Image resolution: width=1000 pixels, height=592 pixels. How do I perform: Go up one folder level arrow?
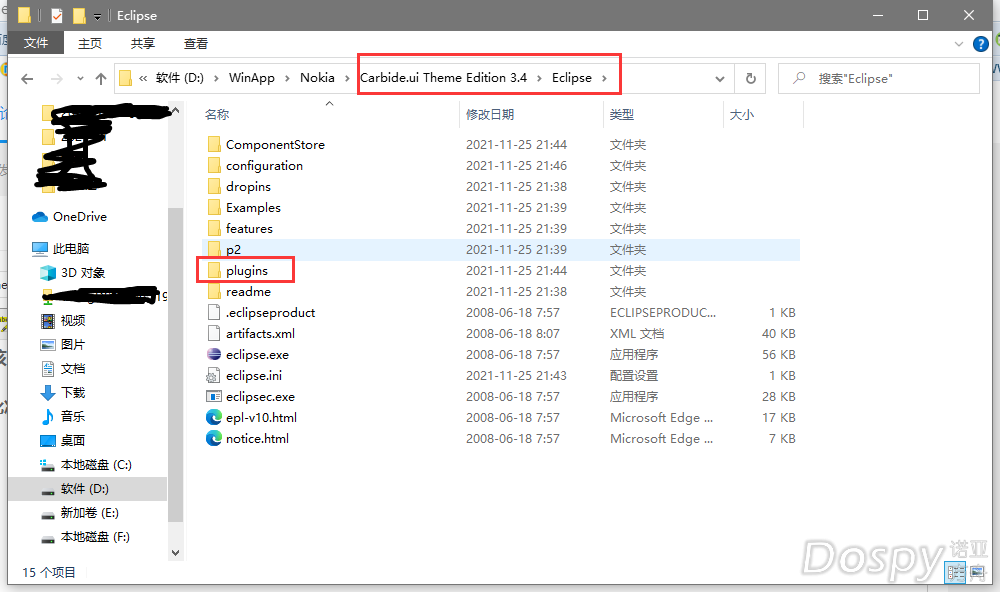tap(101, 79)
